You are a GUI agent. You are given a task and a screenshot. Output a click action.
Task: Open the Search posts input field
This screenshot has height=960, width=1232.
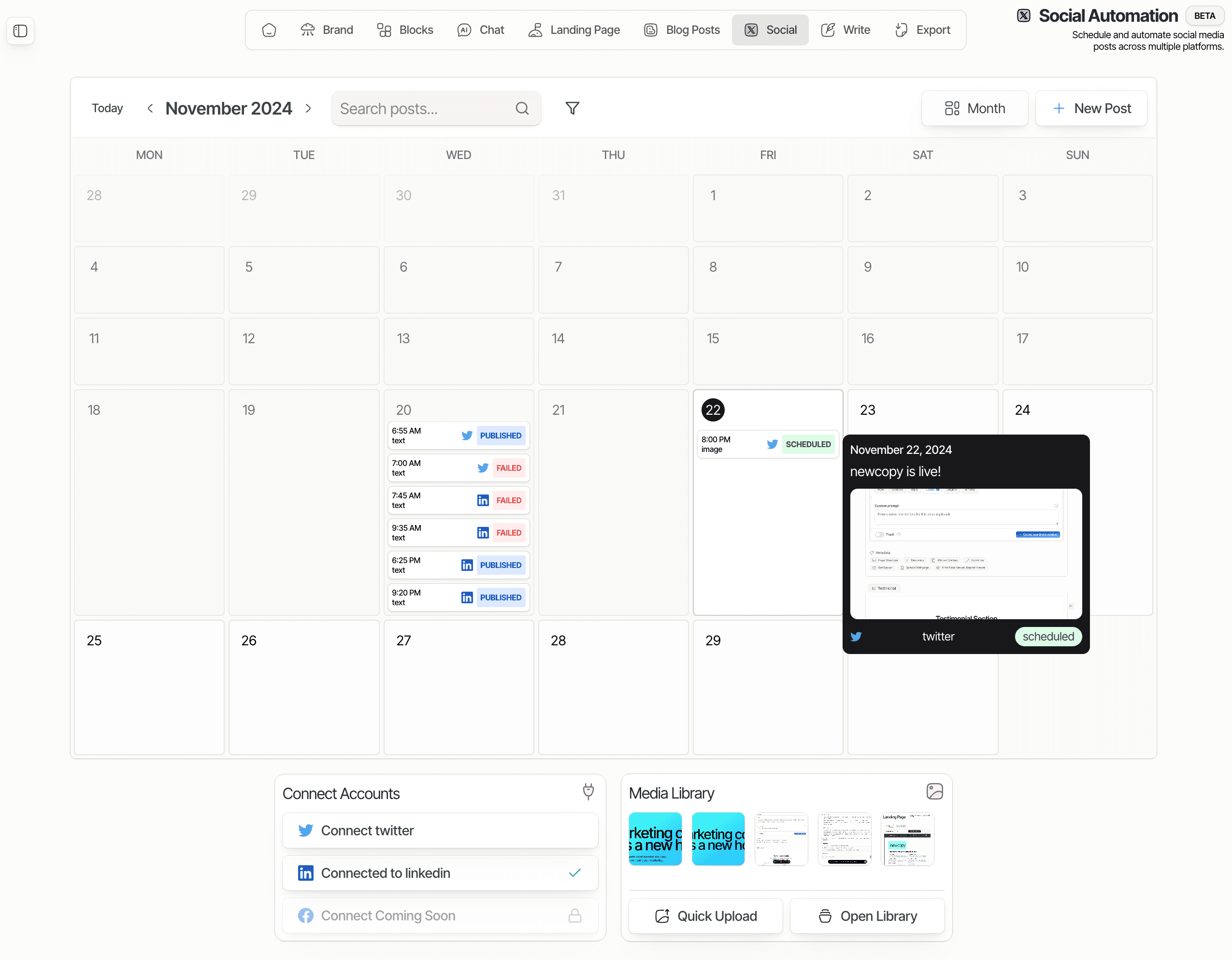point(435,108)
